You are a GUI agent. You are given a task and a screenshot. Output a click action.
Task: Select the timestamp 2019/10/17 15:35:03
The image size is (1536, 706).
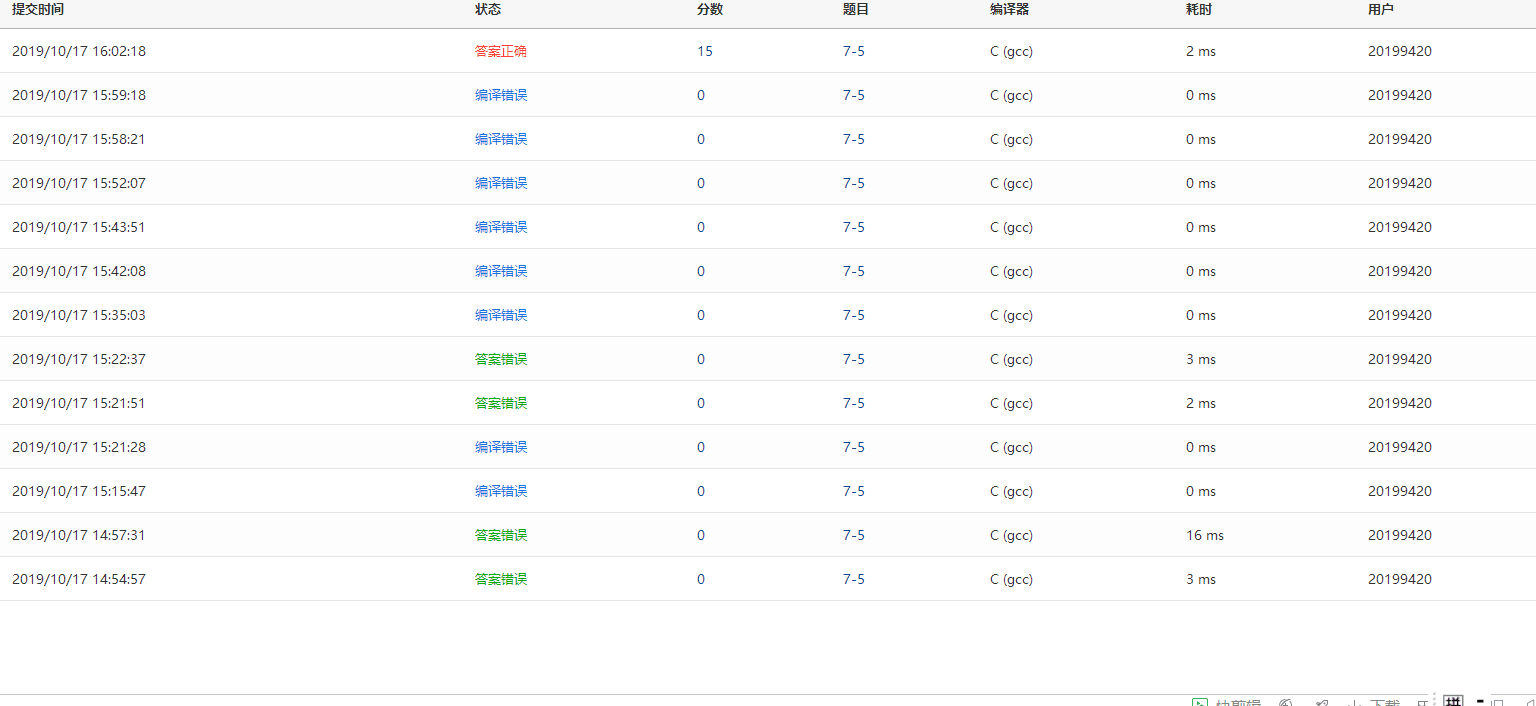[x=79, y=315]
